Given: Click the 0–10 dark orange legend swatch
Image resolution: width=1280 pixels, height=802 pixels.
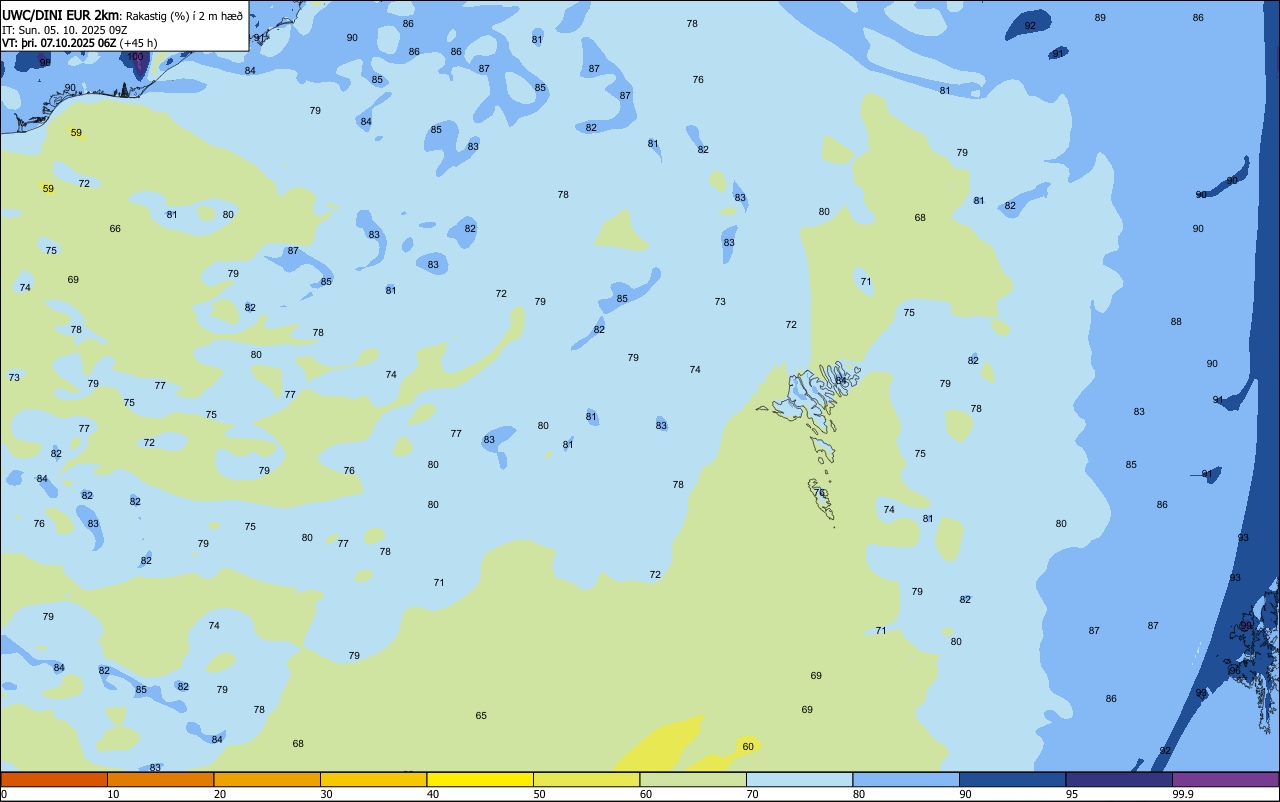Looking at the screenshot, I should (x=54, y=780).
